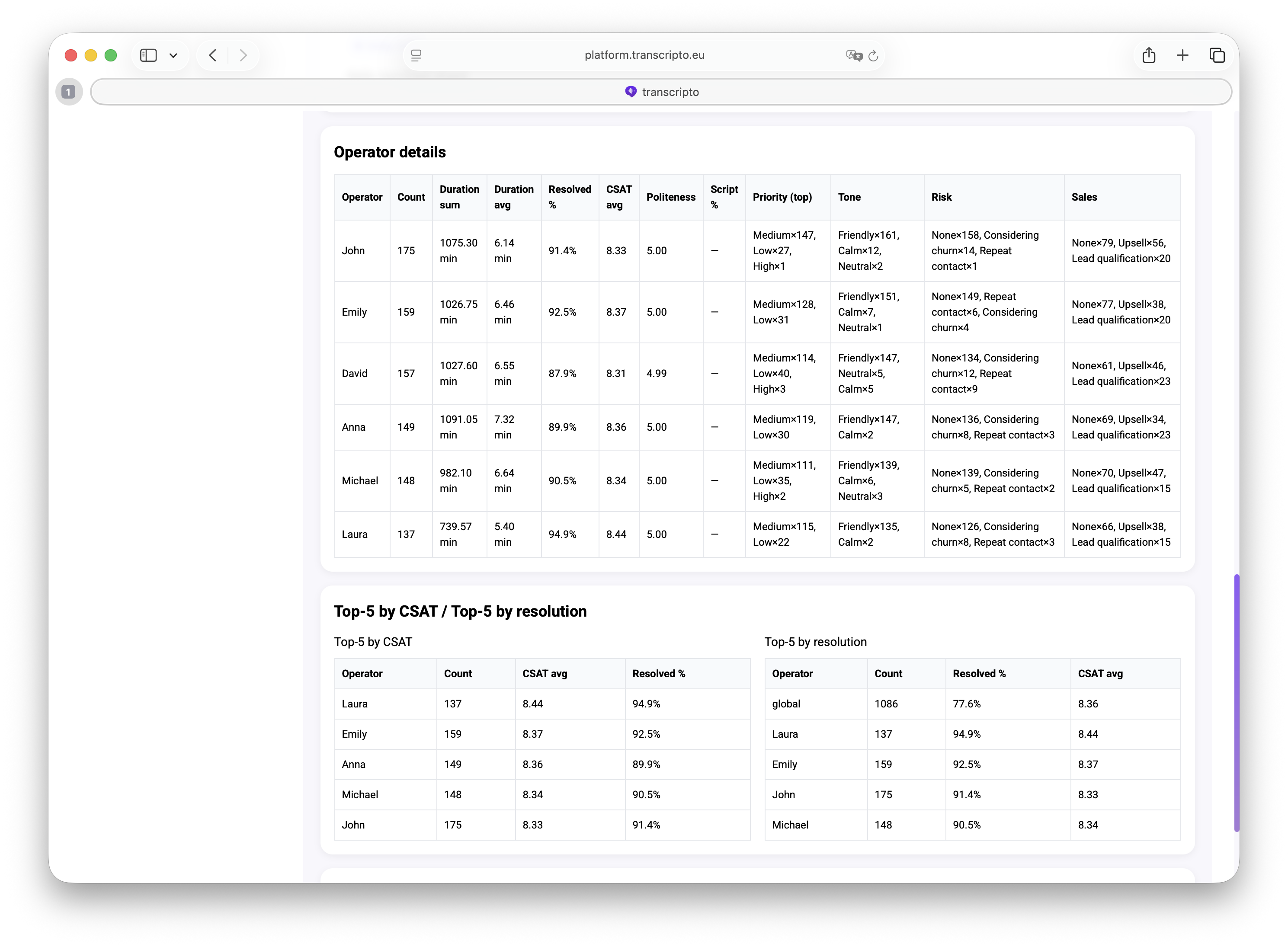Click the Duration sum column header

459,197
